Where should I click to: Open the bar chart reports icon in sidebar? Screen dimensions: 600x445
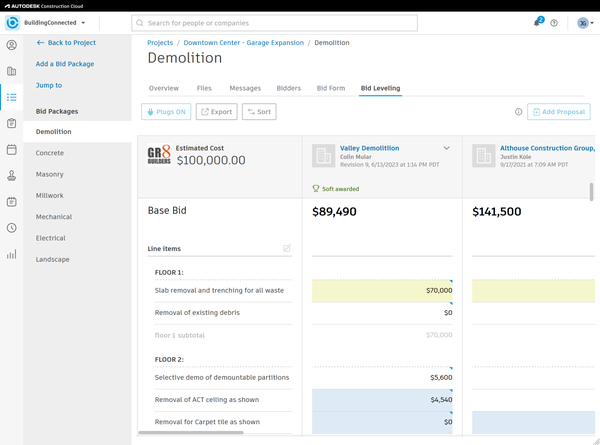(x=11, y=254)
